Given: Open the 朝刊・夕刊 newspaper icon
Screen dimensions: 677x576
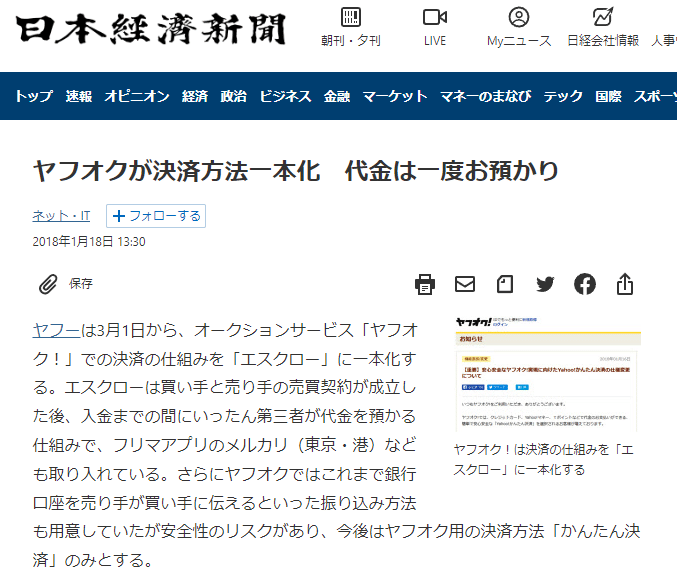Looking at the screenshot, I should pos(351,17).
